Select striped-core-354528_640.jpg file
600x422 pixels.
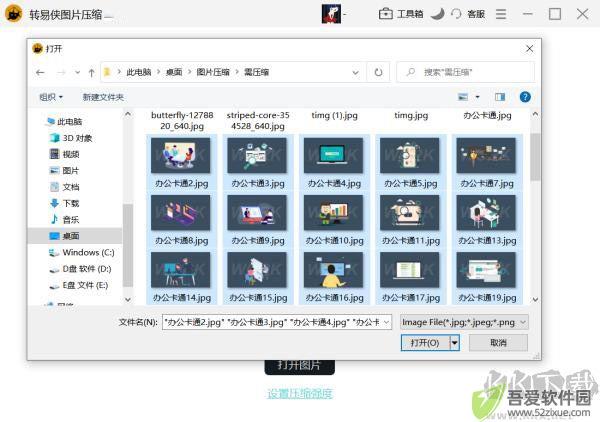tap(258, 121)
